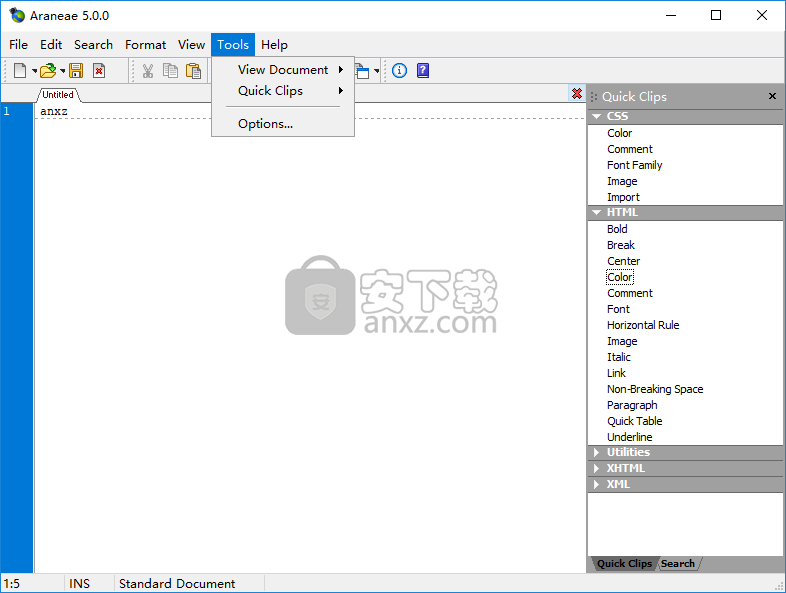Expand the Open file dropdown arrow
Viewport: 786px width, 593px height.
(x=63, y=71)
